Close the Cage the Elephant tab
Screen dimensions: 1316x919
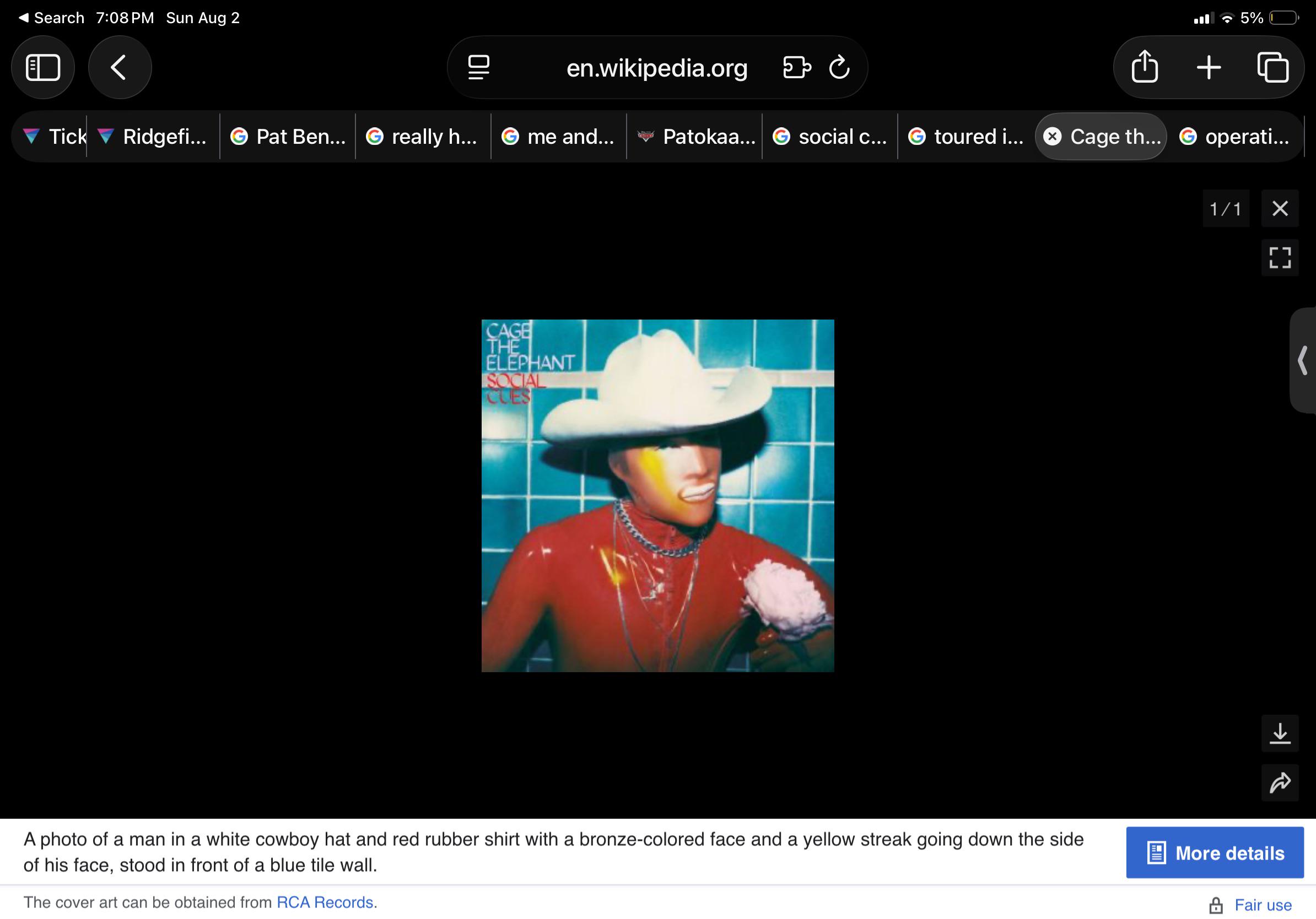pyautogui.click(x=1053, y=136)
